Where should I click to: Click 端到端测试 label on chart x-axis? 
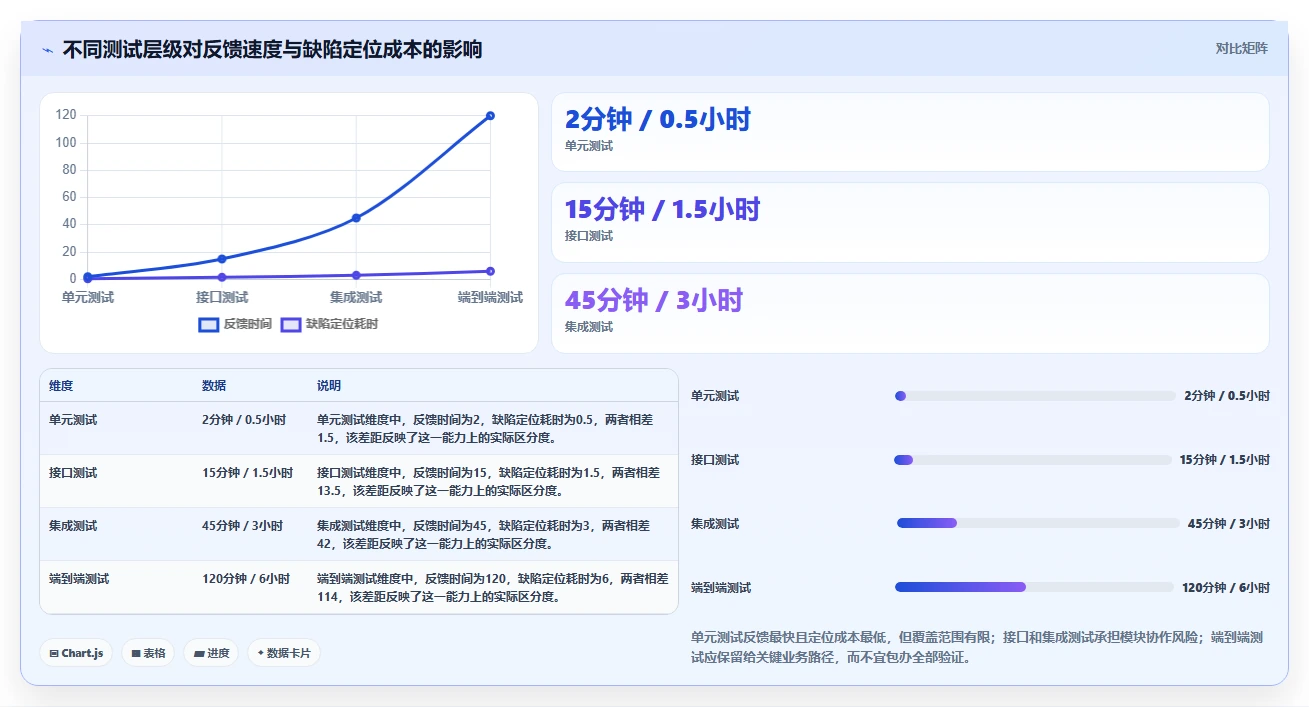point(490,298)
